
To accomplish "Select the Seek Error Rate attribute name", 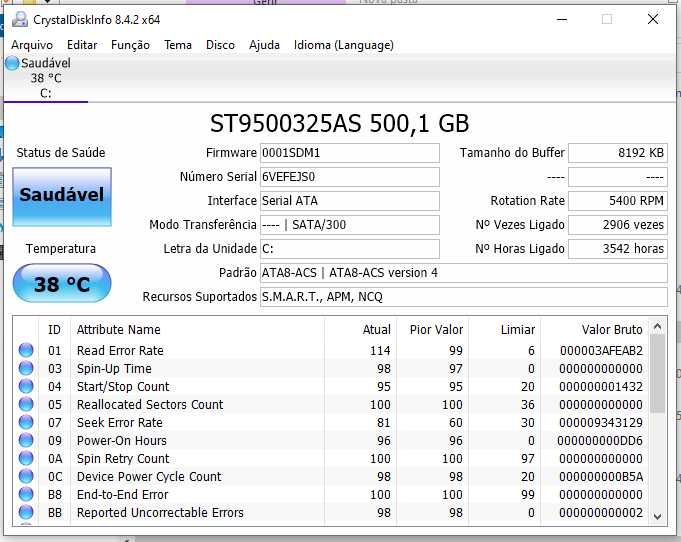I will pos(120,423).
